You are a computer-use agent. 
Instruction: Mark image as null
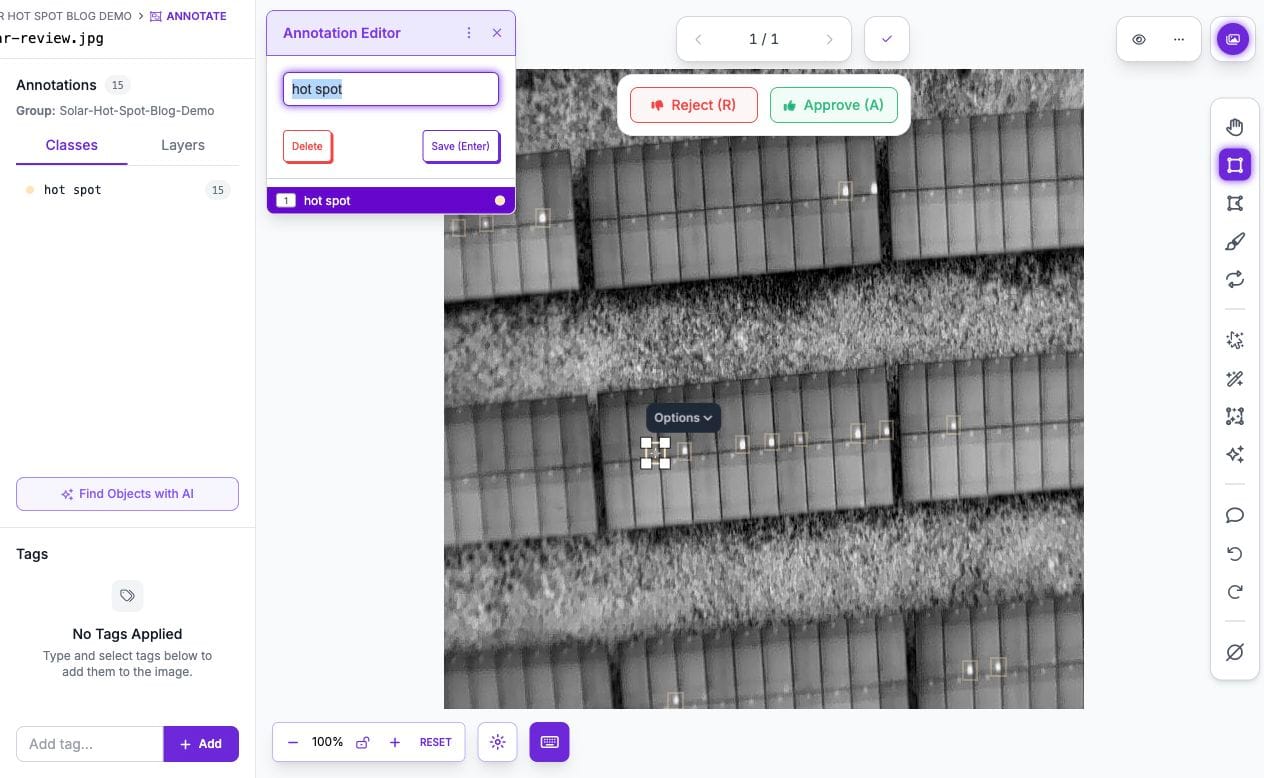pos(1234,652)
